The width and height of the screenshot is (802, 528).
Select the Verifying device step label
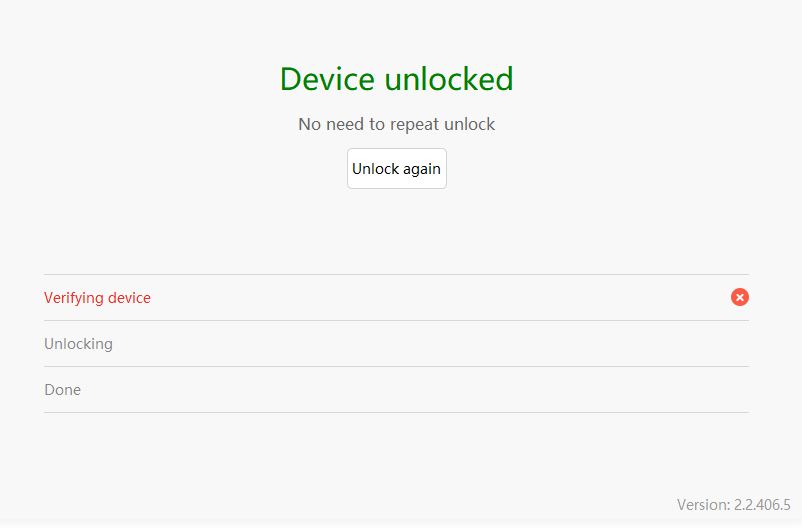point(97,298)
